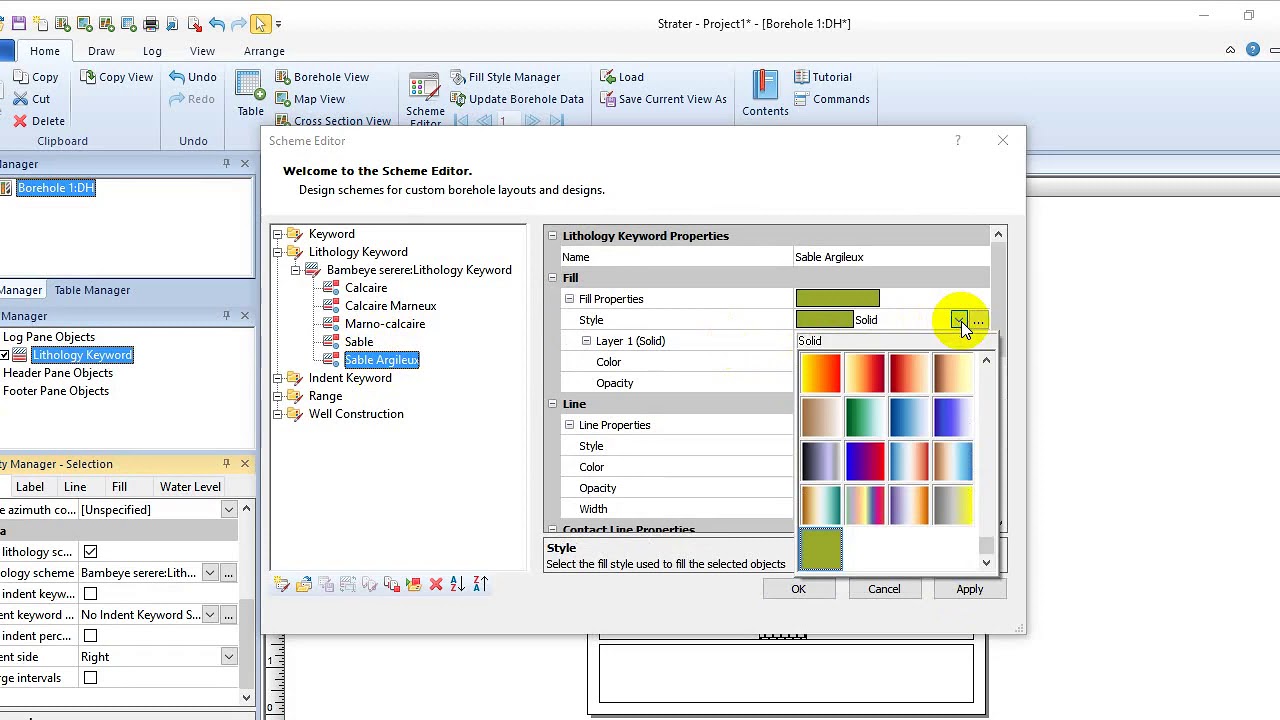Insert a Table from the ribbon
This screenshot has width=1280, height=720.
tap(250, 94)
